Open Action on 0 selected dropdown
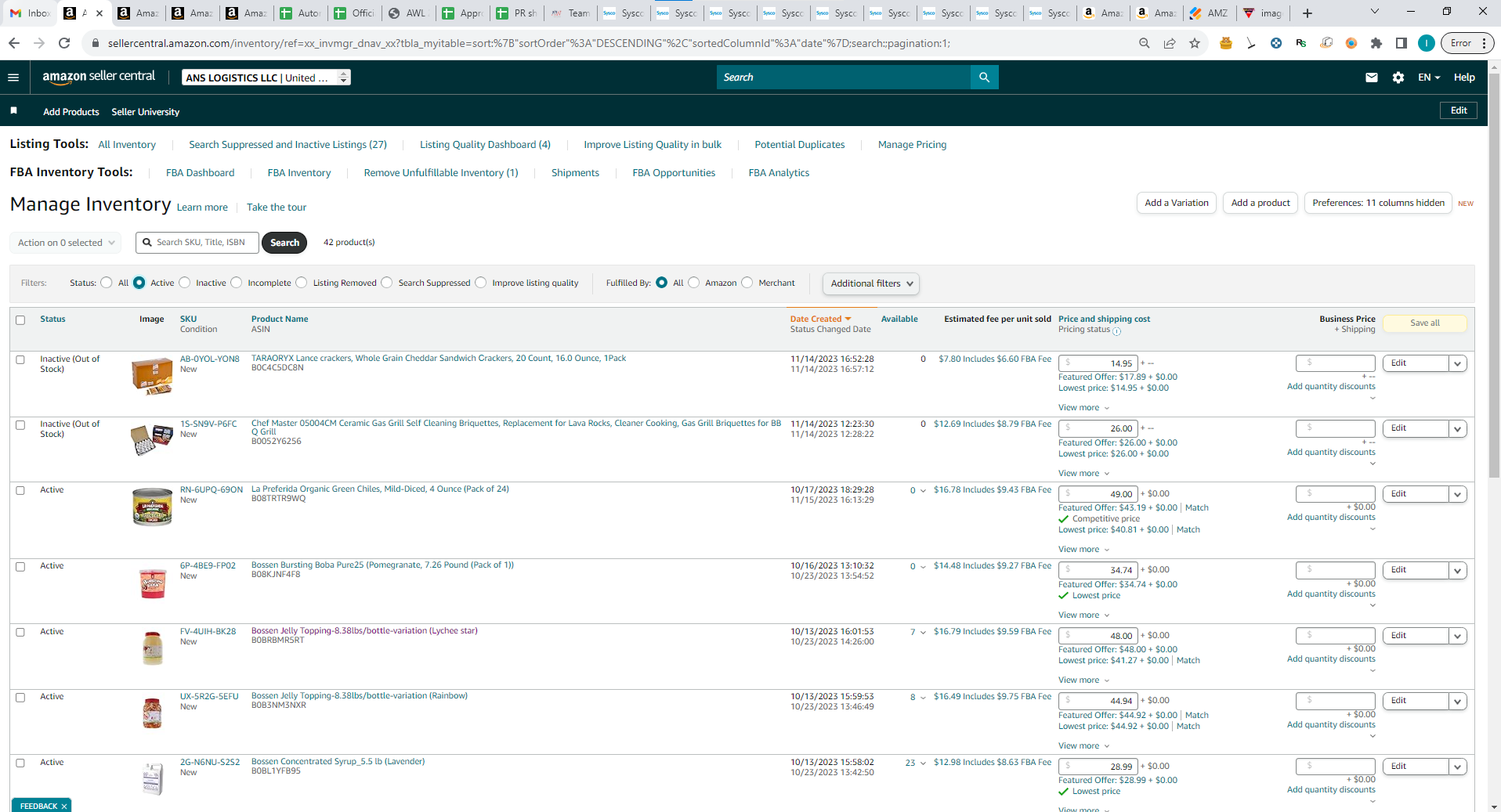 (66, 243)
